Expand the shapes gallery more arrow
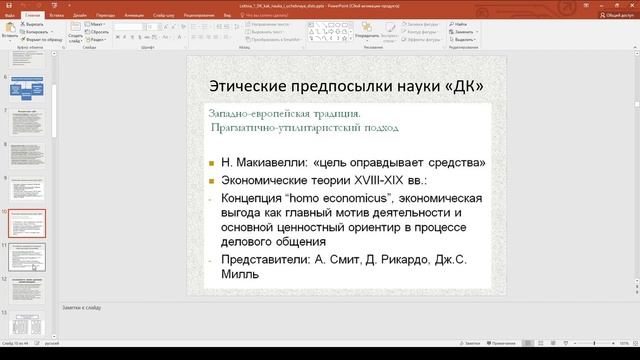 (x=351, y=39)
